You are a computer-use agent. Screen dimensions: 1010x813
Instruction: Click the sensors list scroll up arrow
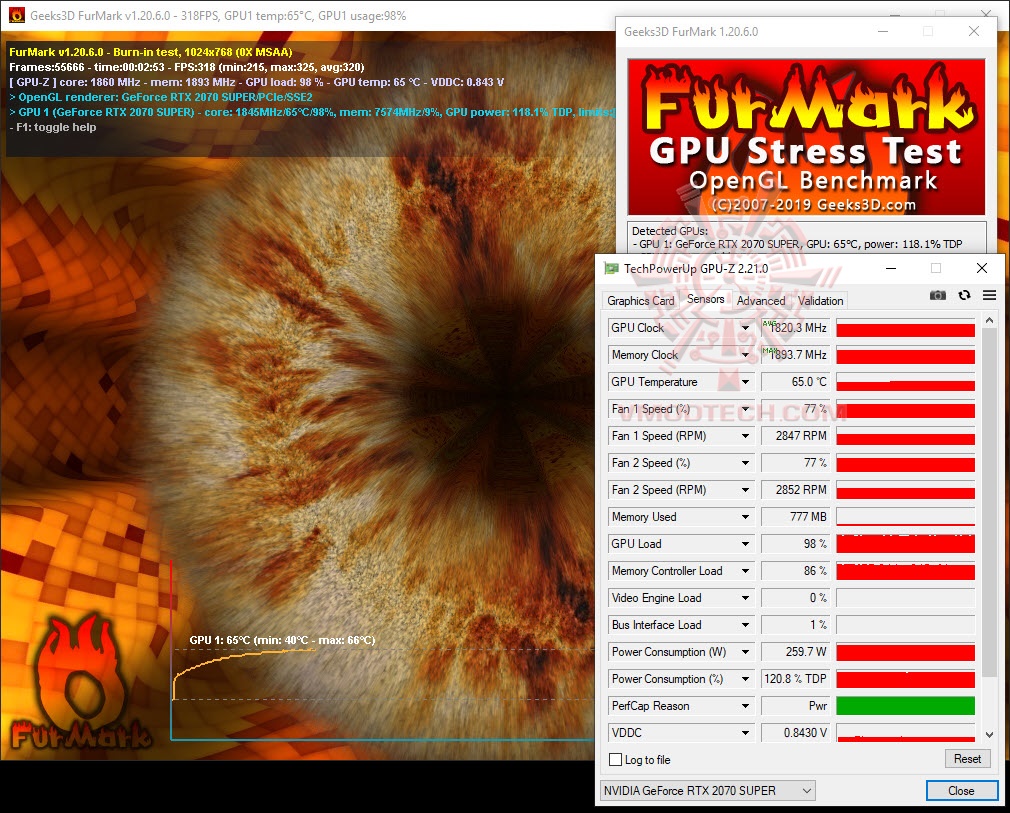(989, 320)
